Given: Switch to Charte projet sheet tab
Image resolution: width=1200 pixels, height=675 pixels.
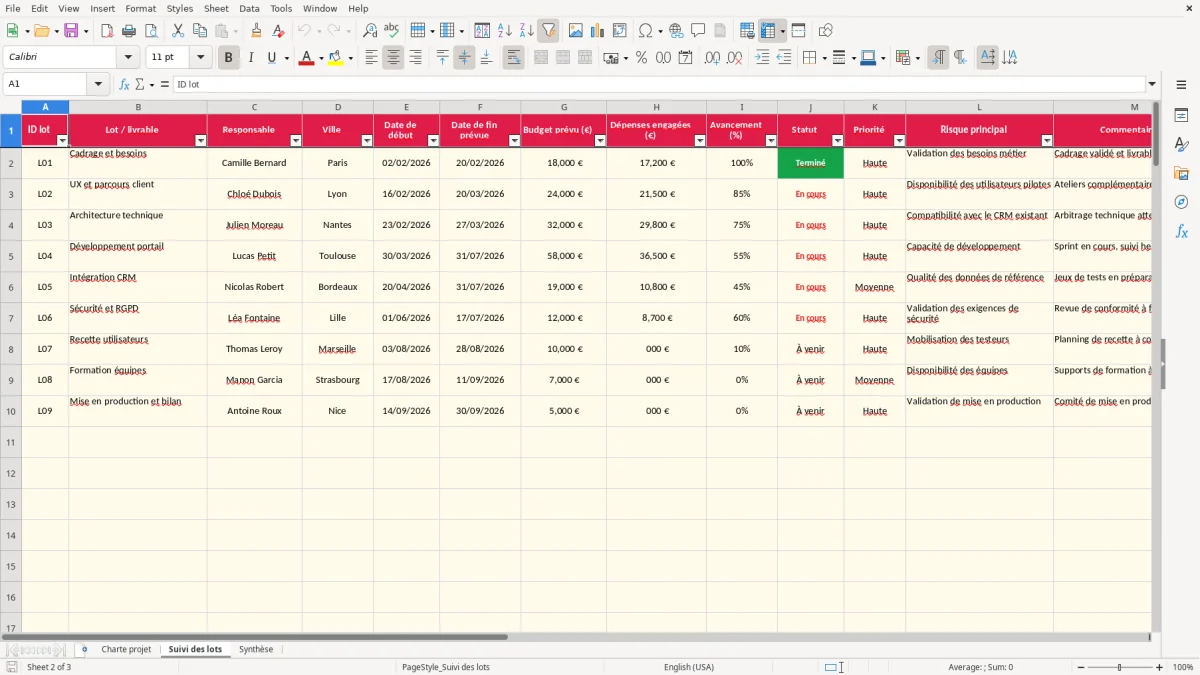Looking at the screenshot, I should click(x=126, y=649).
